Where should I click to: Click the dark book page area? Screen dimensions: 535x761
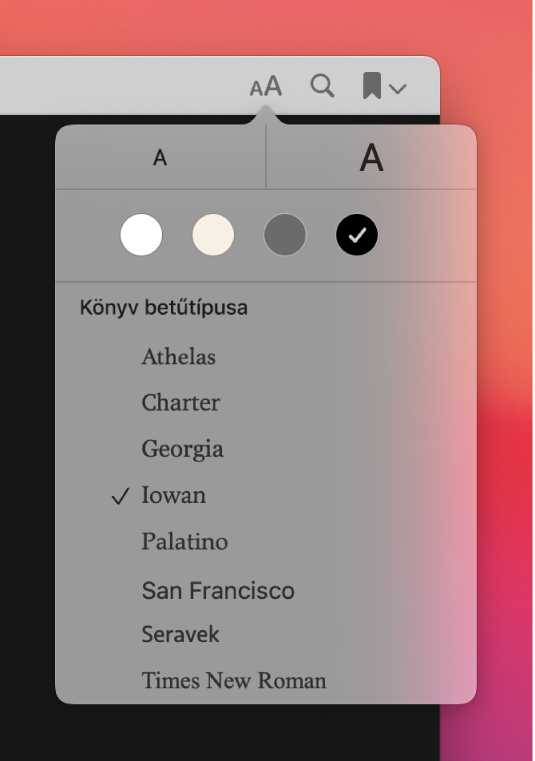click(x=27, y=437)
